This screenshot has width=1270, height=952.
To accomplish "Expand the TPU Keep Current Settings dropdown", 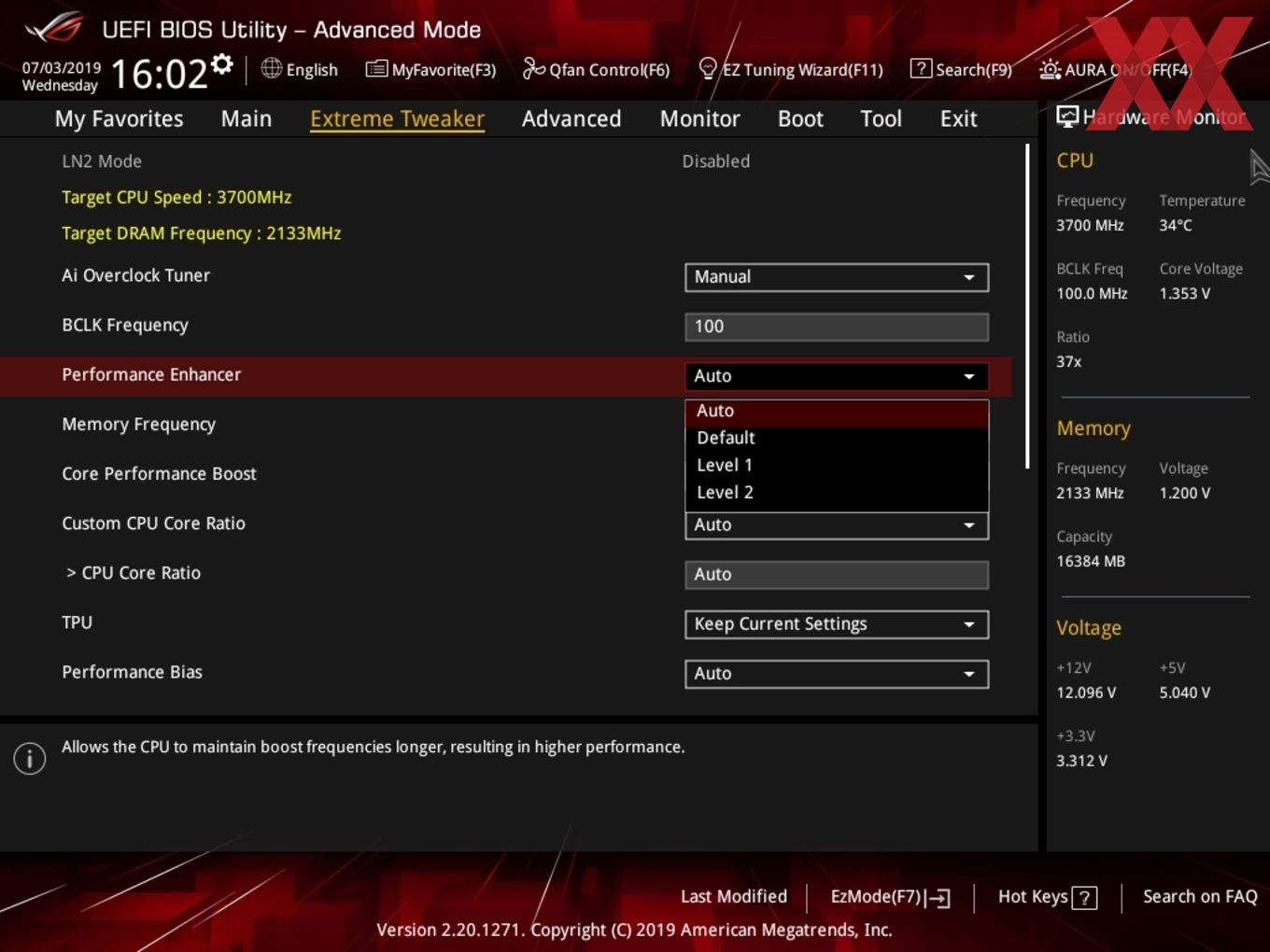I will point(837,624).
